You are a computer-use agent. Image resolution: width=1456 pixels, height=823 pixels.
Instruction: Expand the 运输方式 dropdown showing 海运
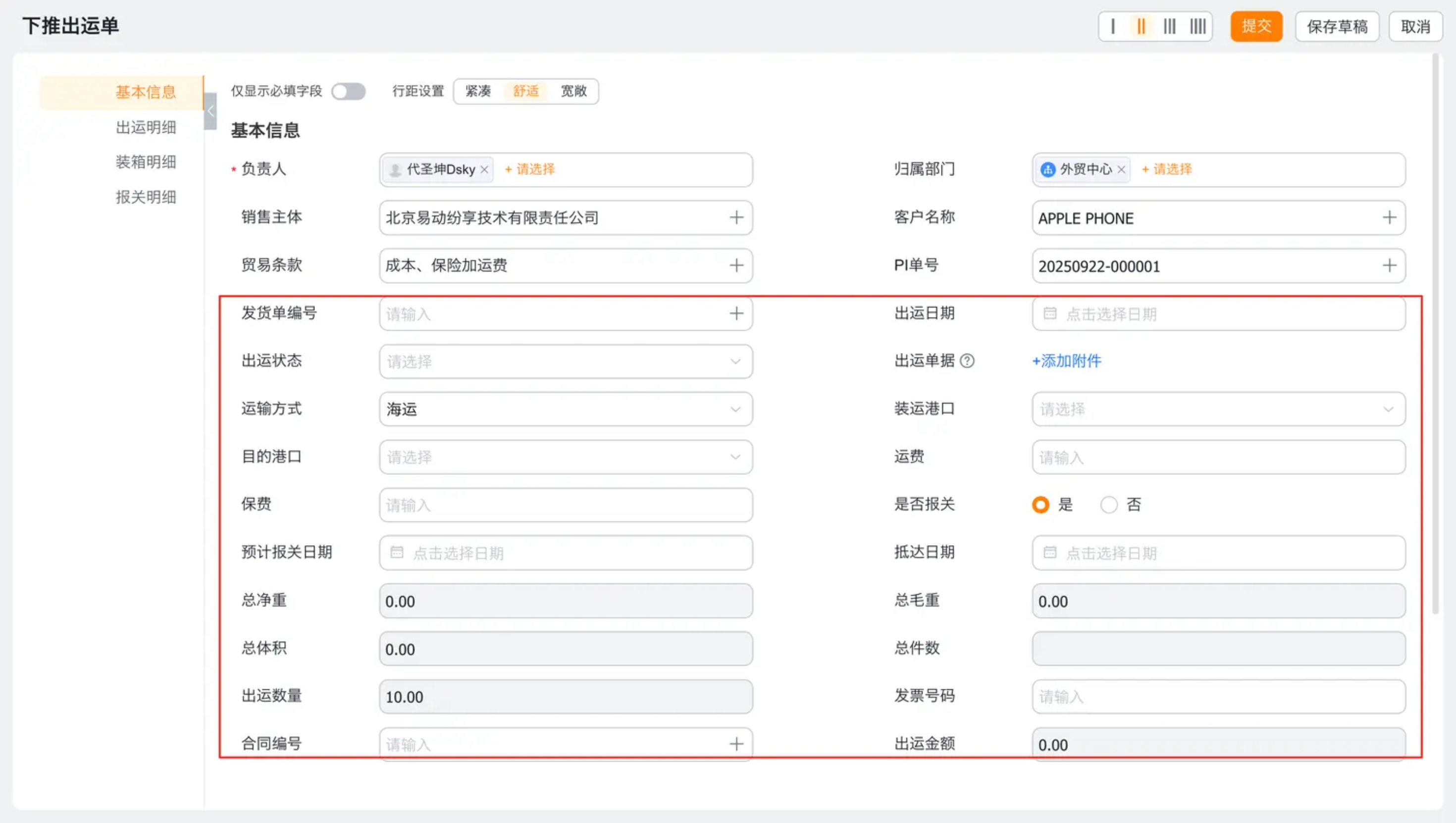point(565,409)
